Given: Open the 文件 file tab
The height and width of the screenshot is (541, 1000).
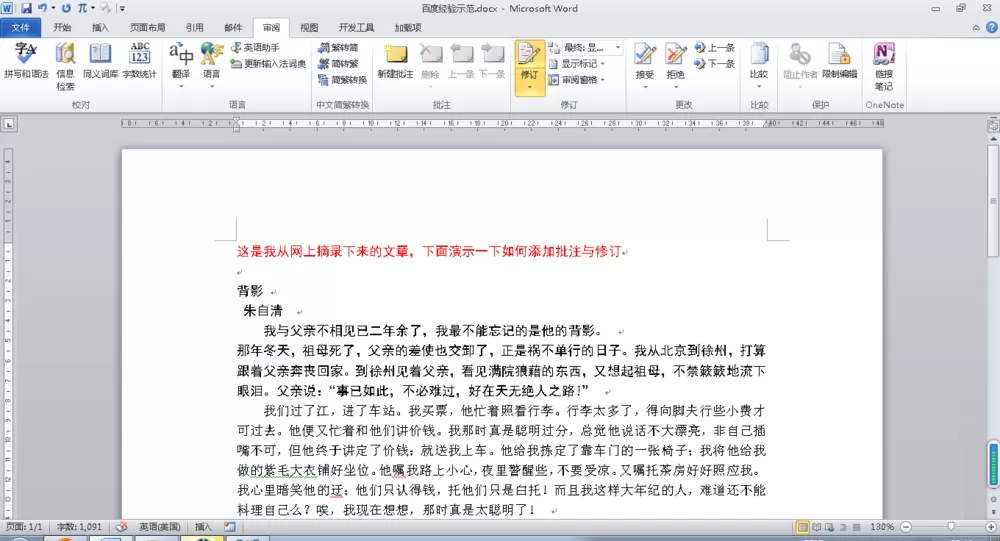Looking at the screenshot, I should [20, 27].
